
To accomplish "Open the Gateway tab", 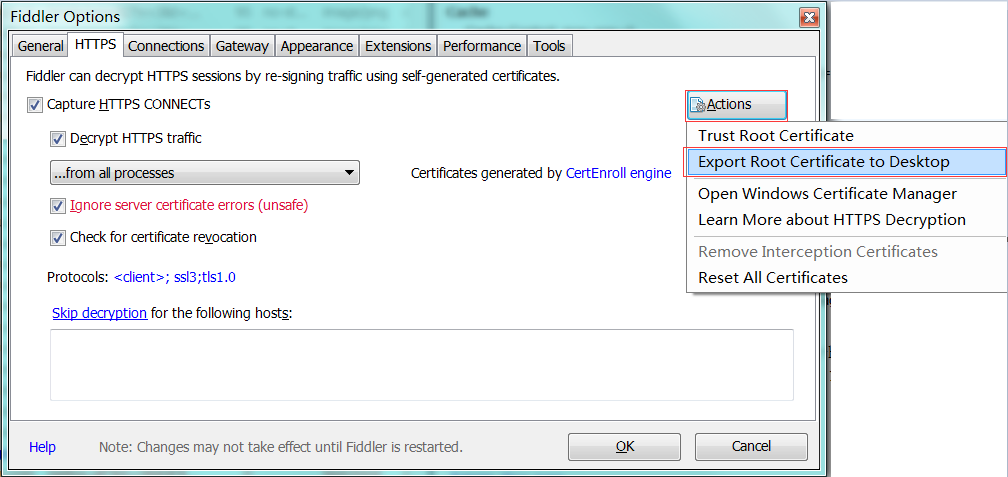I will coord(242,46).
